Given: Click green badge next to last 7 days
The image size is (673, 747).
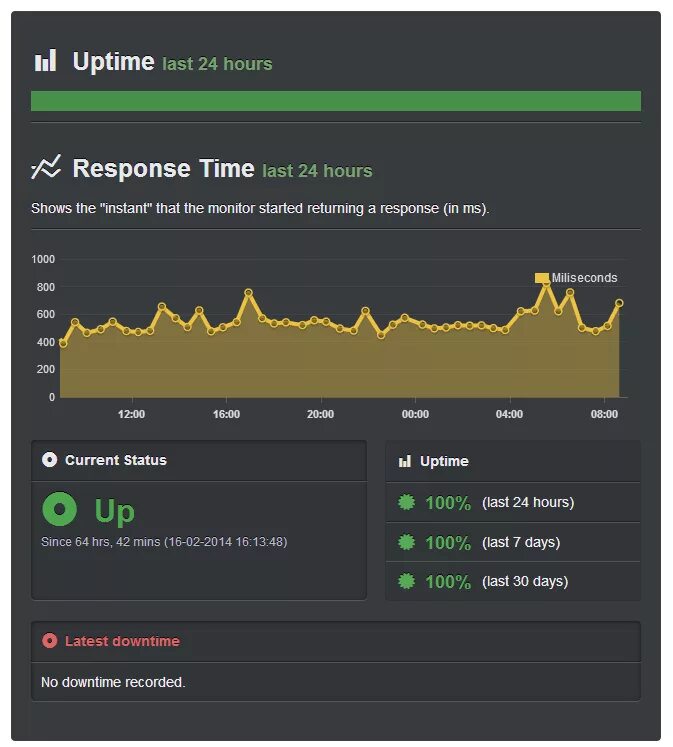Looking at the screenshot, I should coord(406,542).
